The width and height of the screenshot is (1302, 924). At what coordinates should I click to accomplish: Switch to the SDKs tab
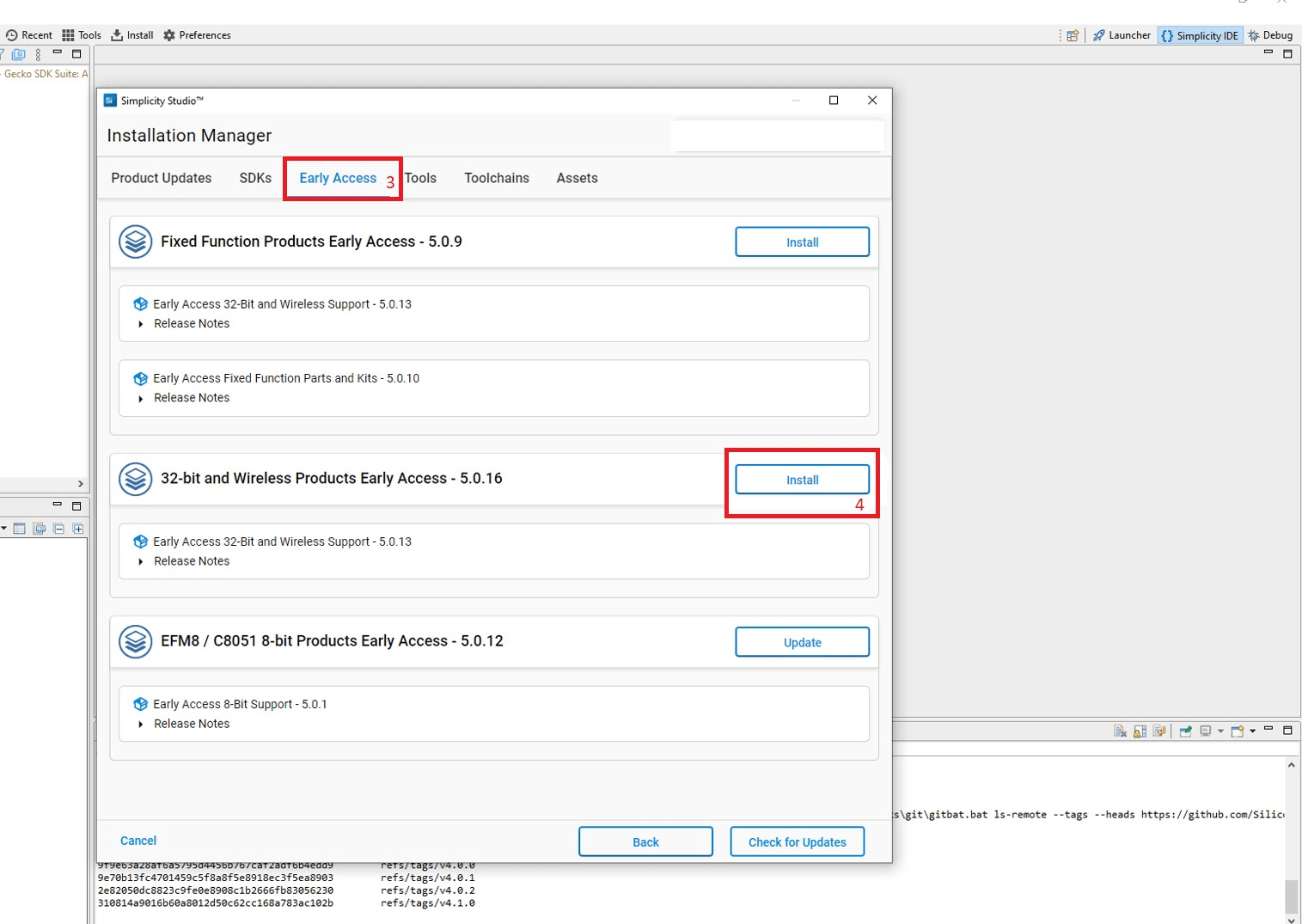[255, 178]
